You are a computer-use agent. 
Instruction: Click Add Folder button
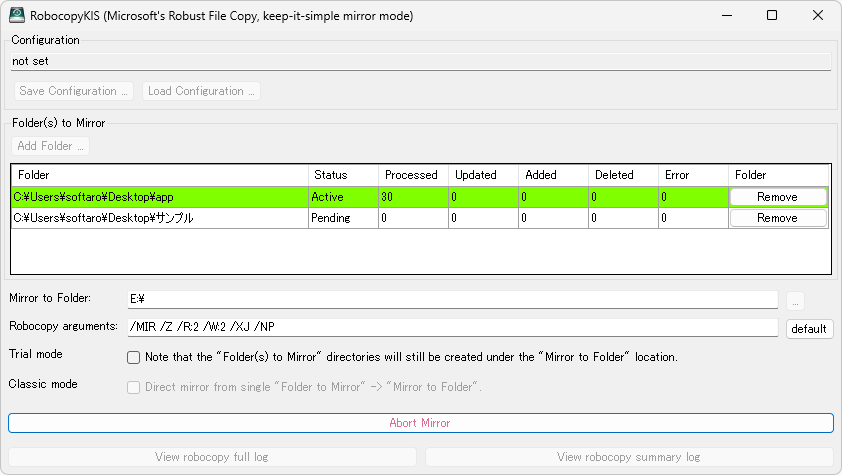[x=51, y=146]
